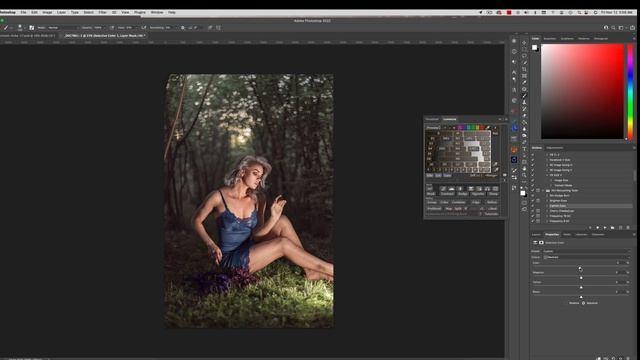Screen dimensions: 640x360
Task: Select the Lasso tool
Action: (x=524, y=56)
